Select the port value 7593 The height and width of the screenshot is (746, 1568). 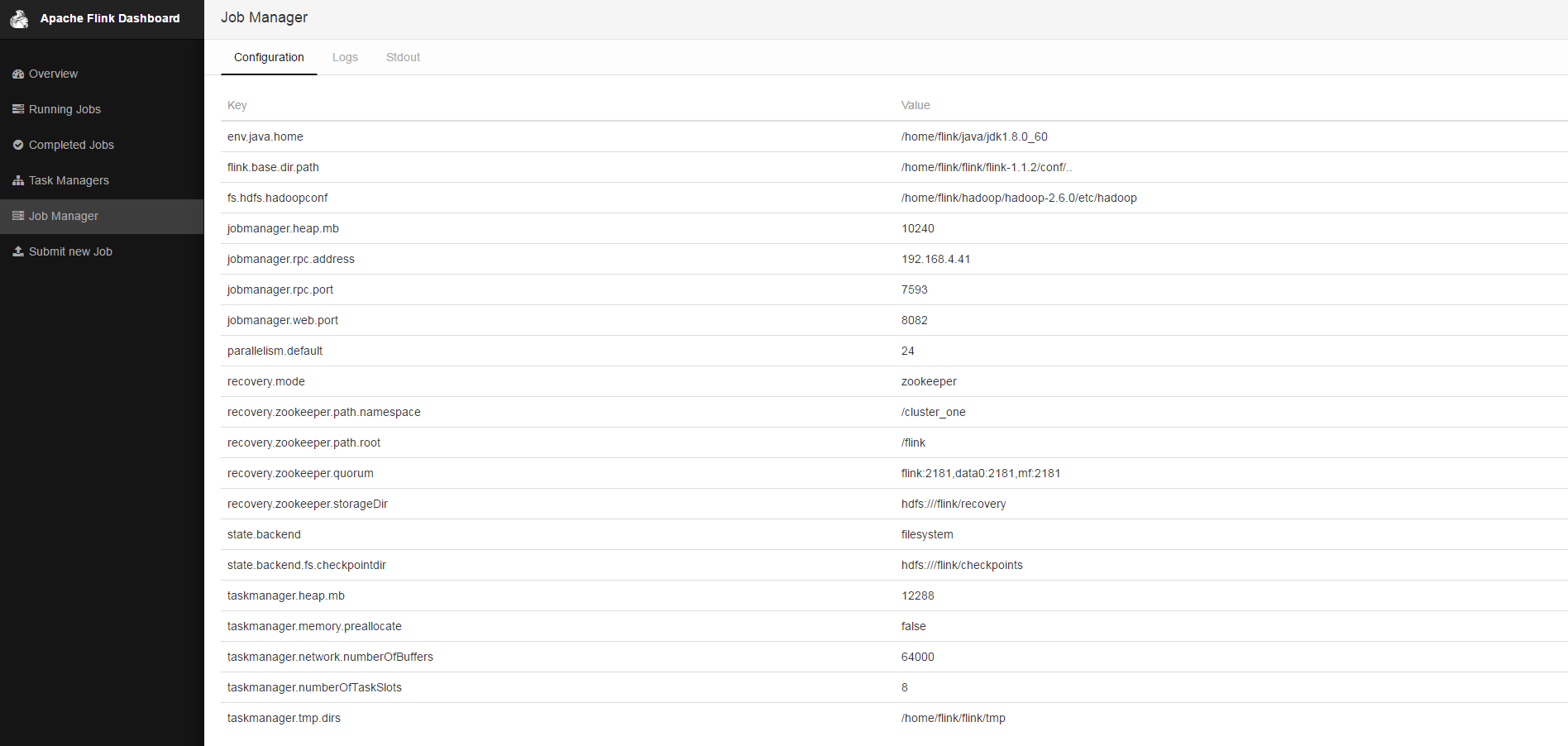[x=915, y=289]
